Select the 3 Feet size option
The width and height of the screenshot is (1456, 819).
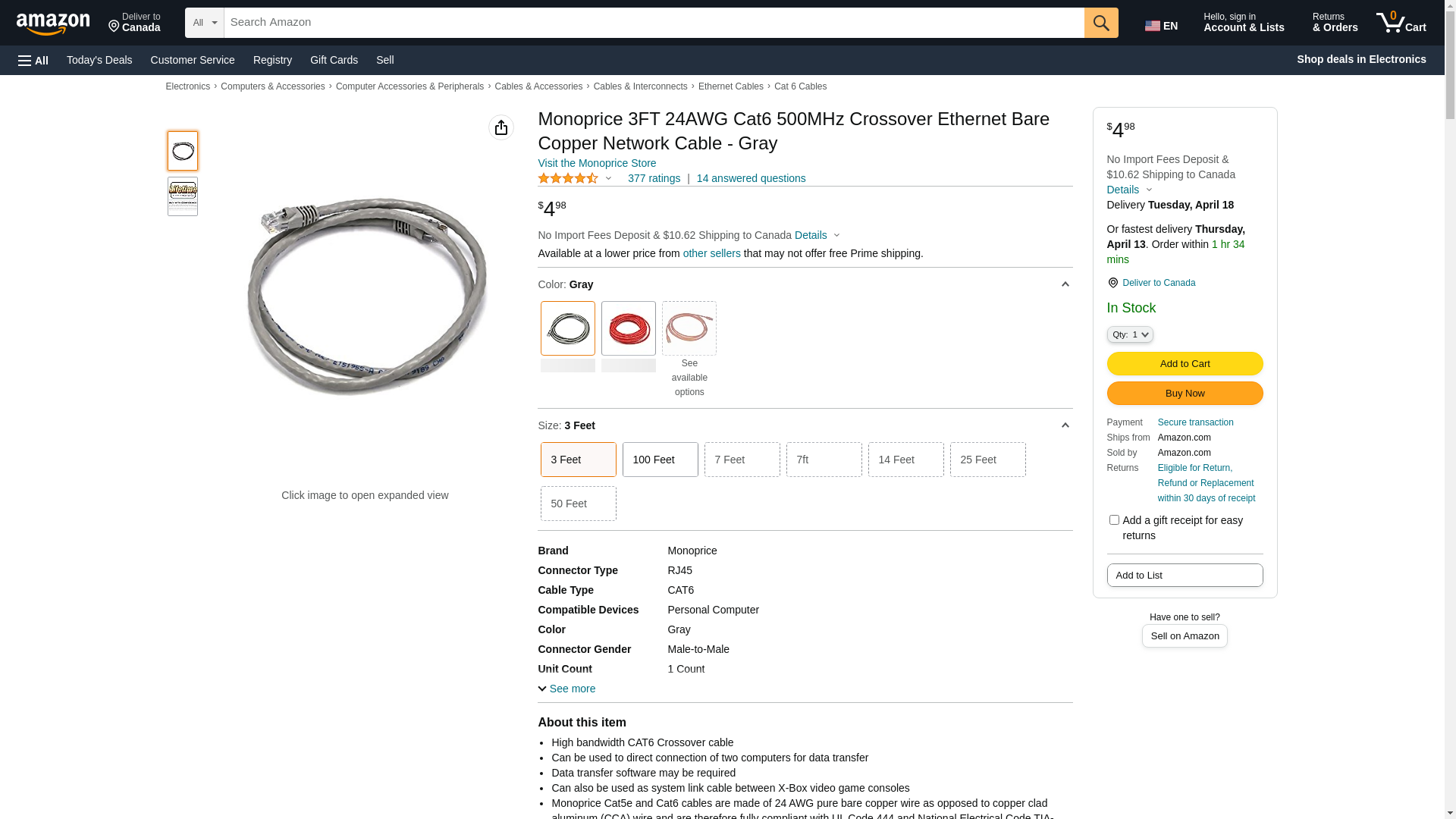point(578,460)
